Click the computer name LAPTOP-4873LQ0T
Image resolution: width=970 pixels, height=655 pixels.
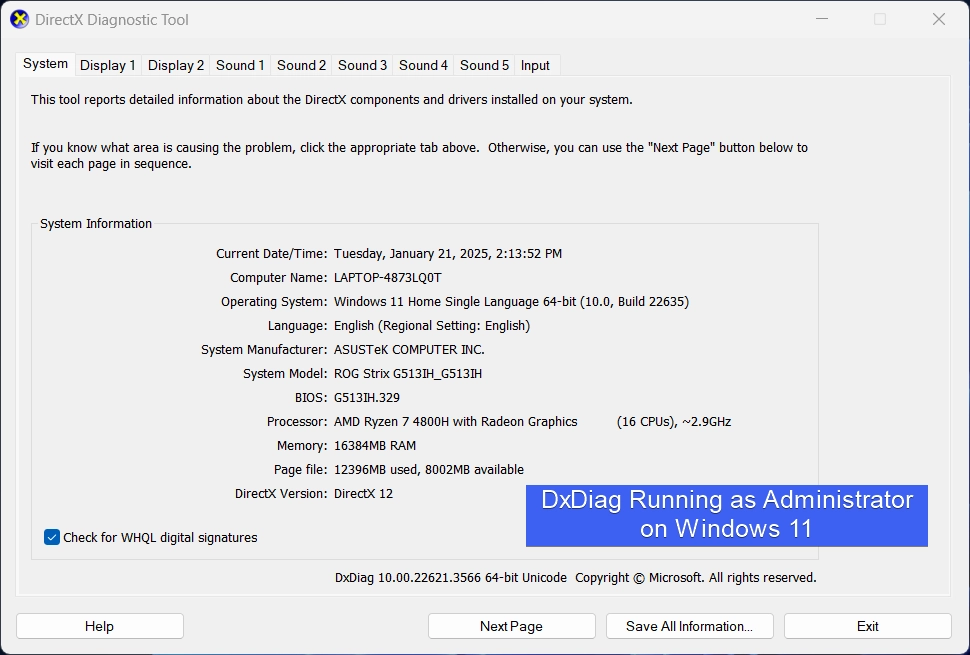[x=388, y=278]
